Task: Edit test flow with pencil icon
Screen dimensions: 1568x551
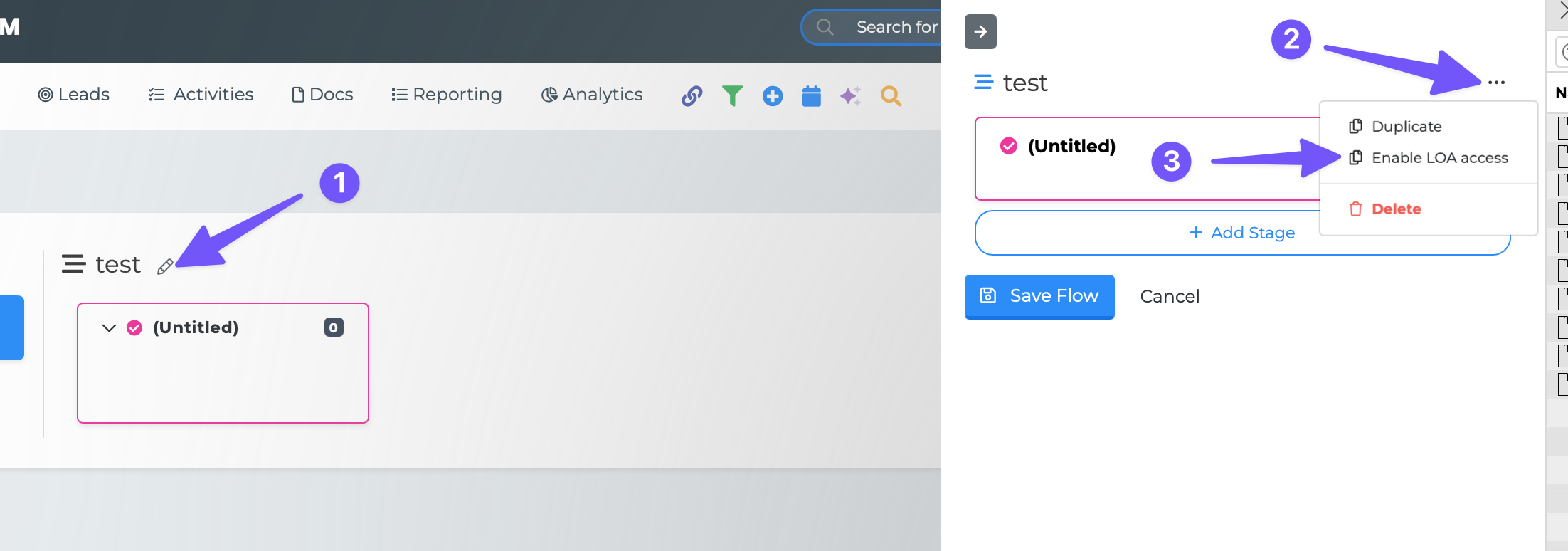Action: point(165,266)
